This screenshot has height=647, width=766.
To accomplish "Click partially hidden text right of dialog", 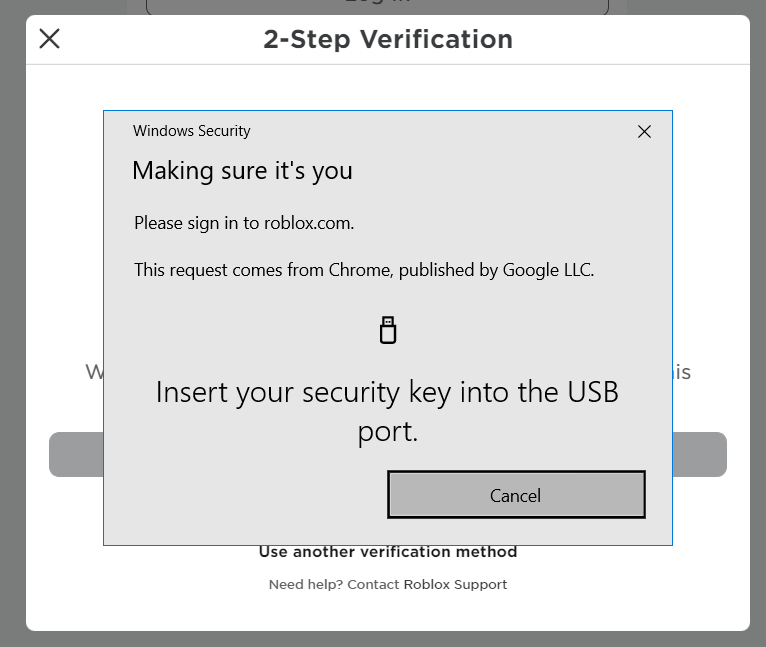I will (681, 372).
